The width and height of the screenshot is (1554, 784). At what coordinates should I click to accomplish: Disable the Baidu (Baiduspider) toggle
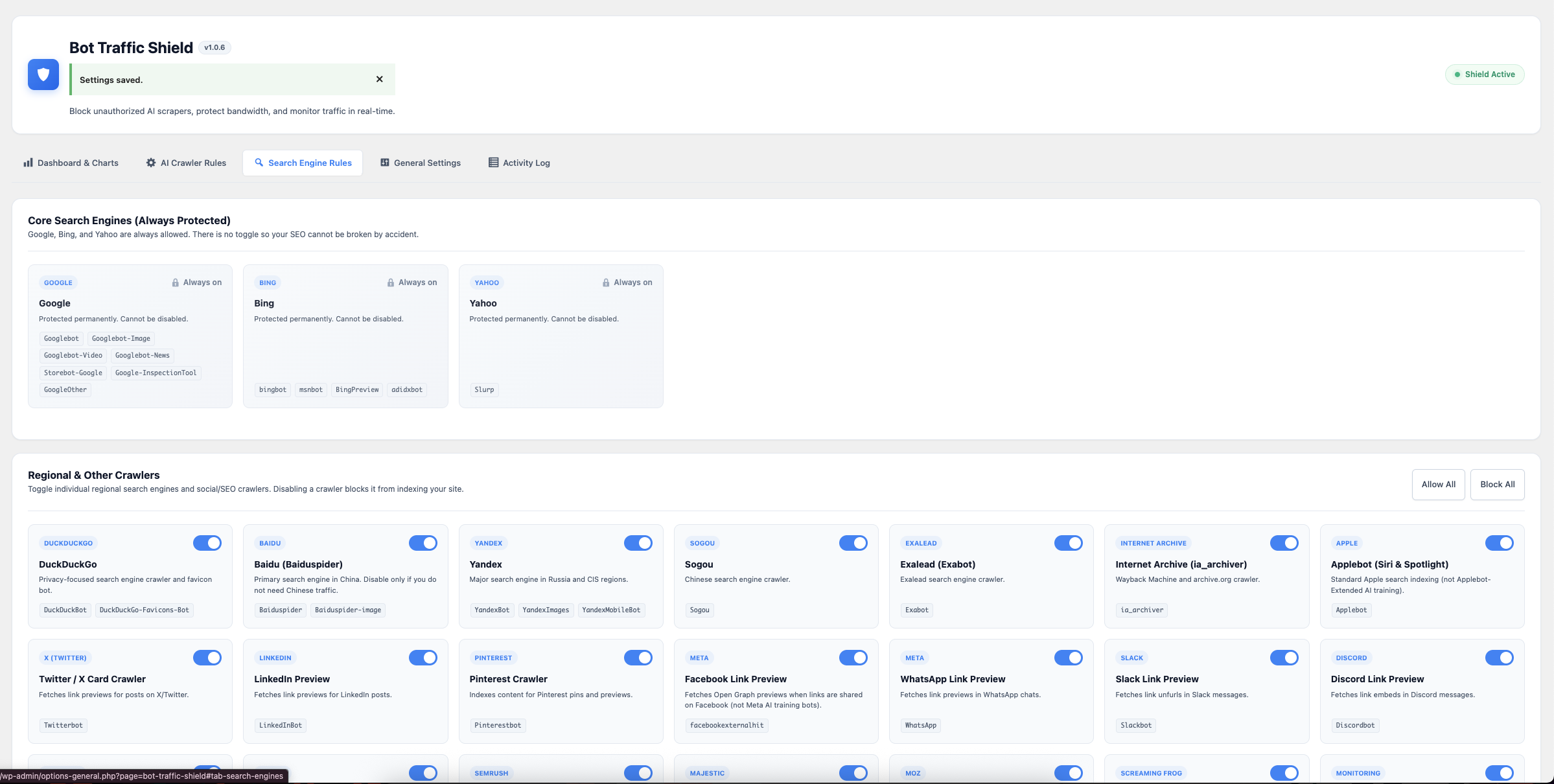(x=423, y=543)
